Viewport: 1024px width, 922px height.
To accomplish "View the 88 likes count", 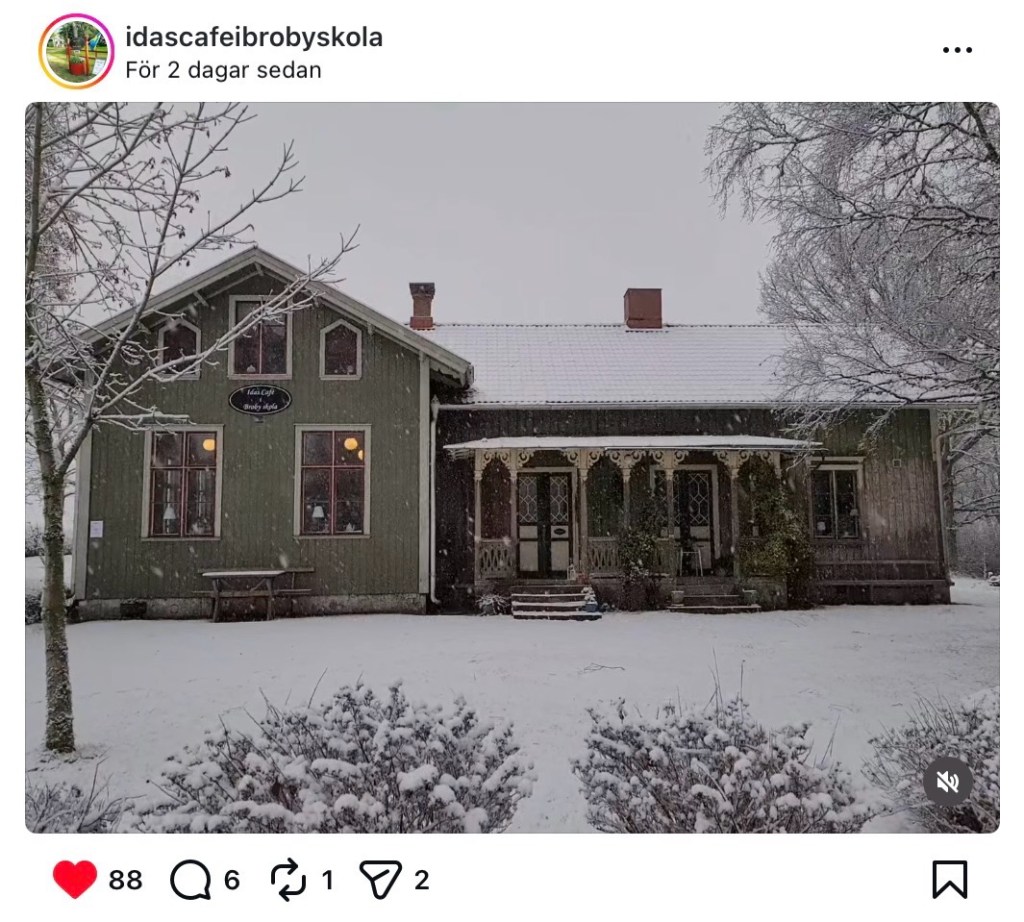I will point(125,880).
